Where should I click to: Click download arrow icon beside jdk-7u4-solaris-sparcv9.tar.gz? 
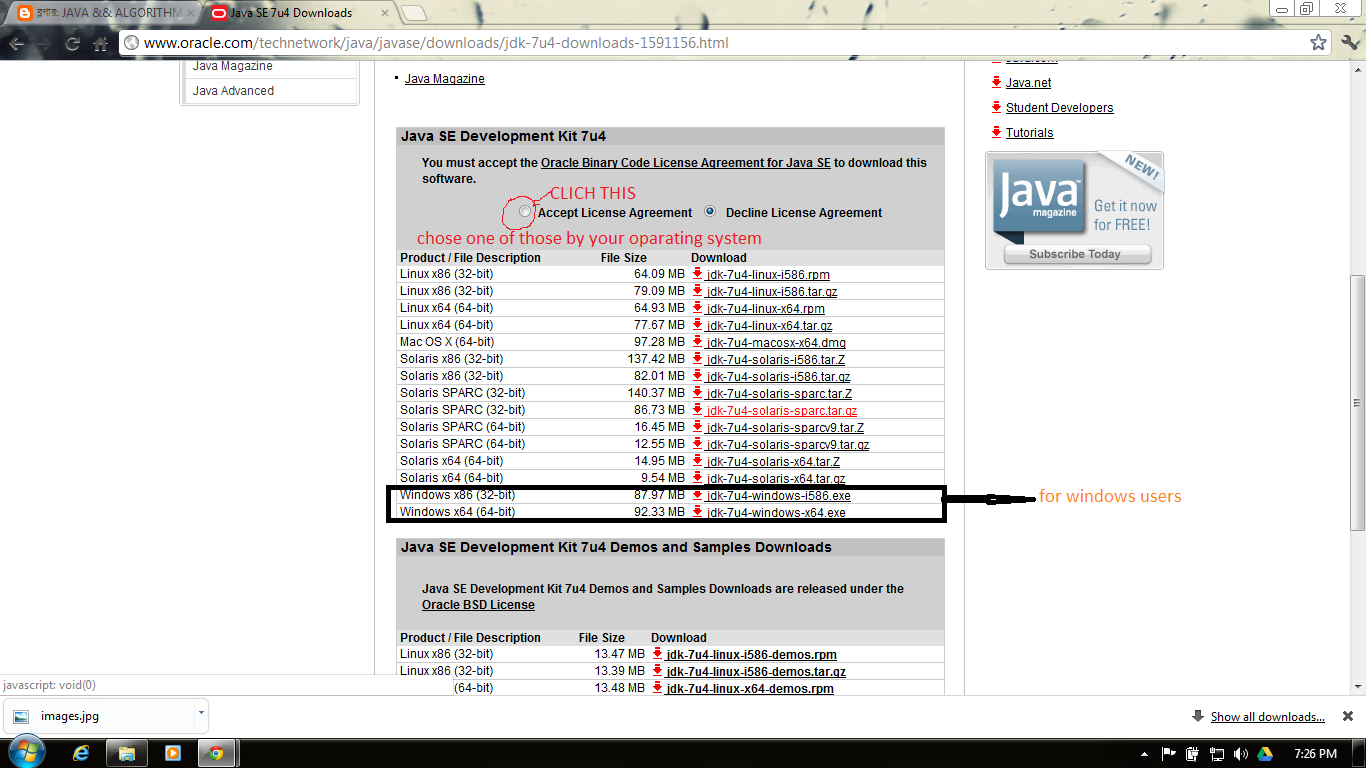pyautogui.click(x=698, y=444)
